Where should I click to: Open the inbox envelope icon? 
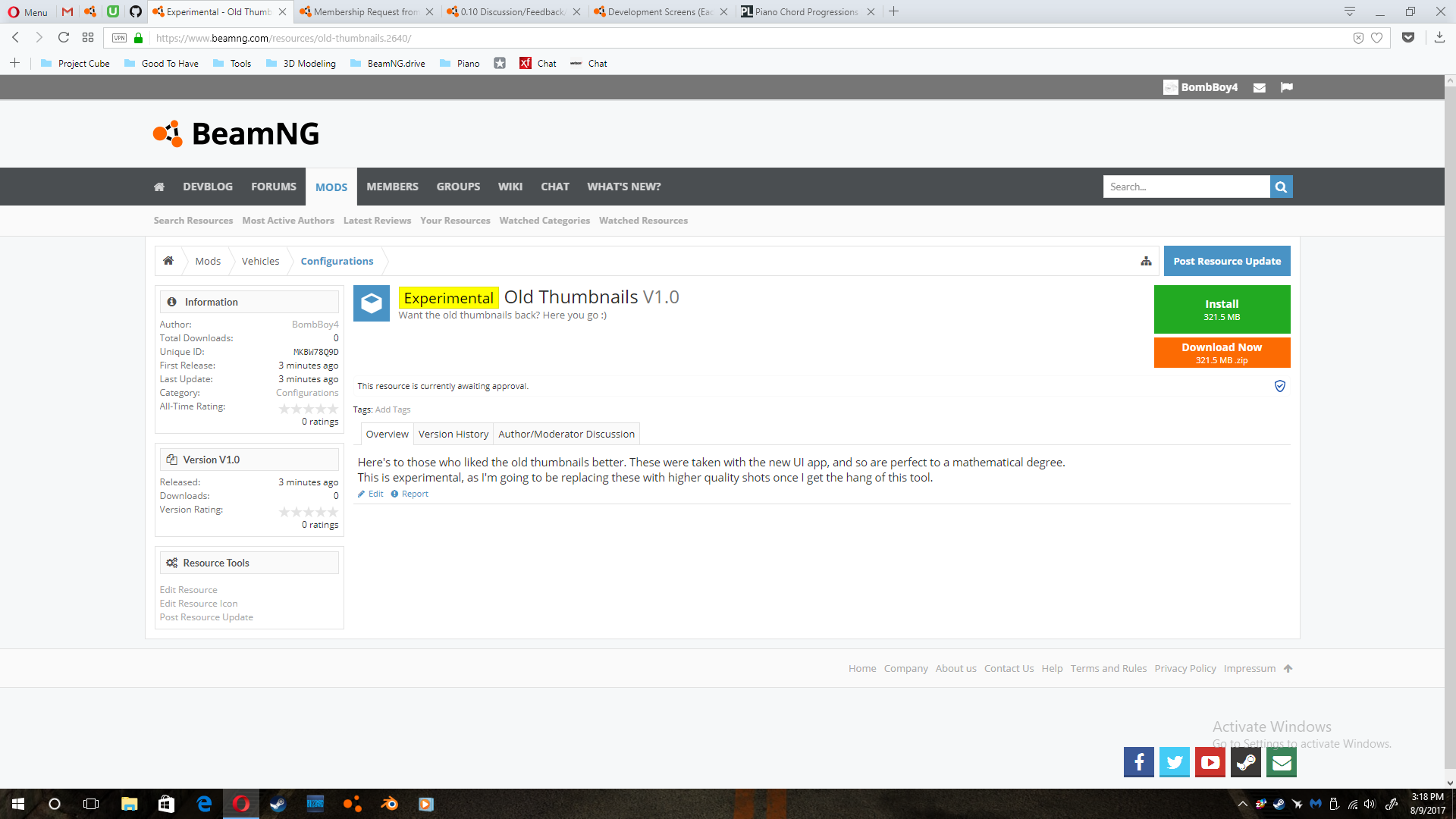point(1260,87)
